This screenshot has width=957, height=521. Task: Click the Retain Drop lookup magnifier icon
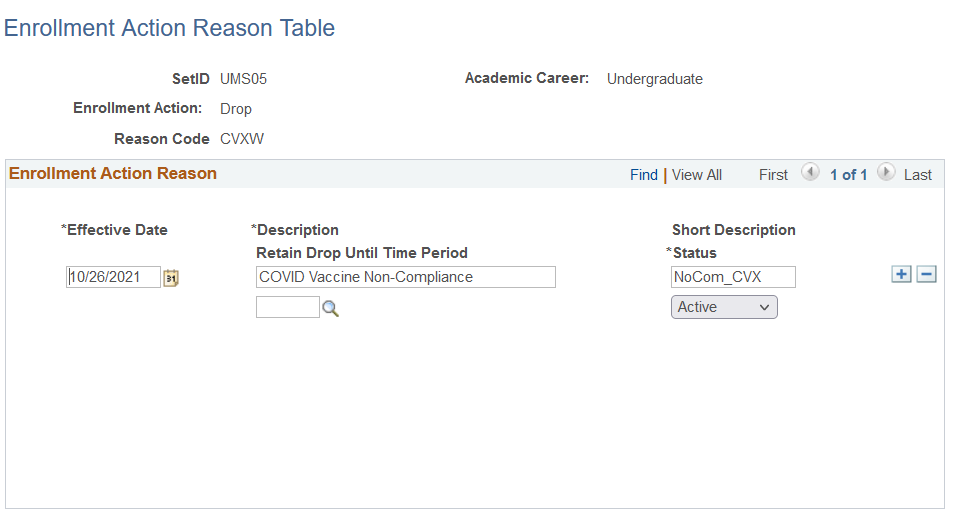(x=330, y=308)
